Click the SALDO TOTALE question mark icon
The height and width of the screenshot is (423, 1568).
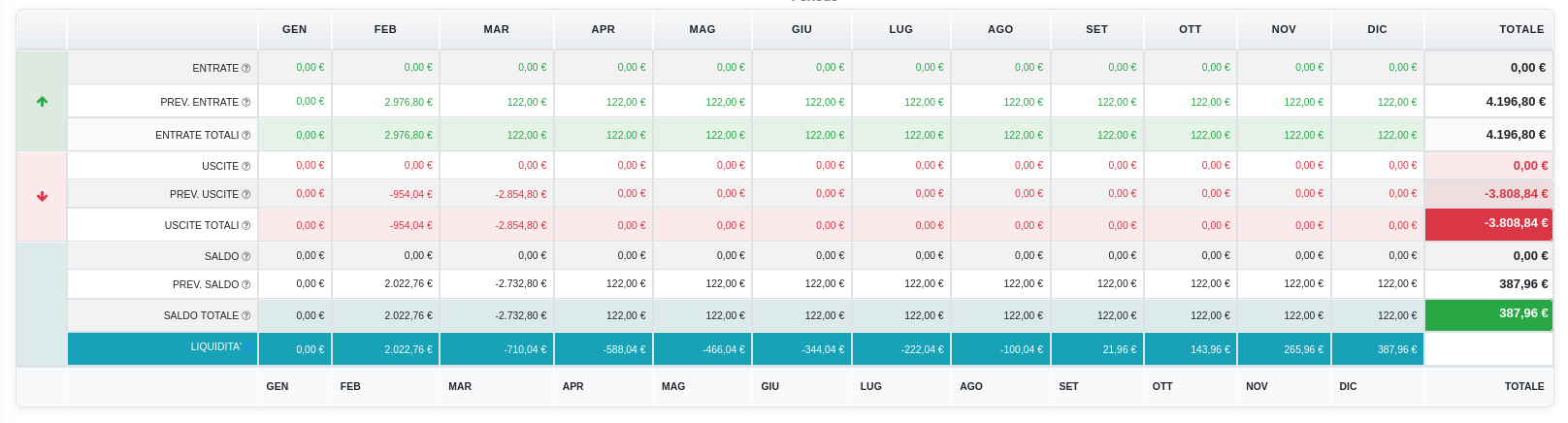pos(246,316)
